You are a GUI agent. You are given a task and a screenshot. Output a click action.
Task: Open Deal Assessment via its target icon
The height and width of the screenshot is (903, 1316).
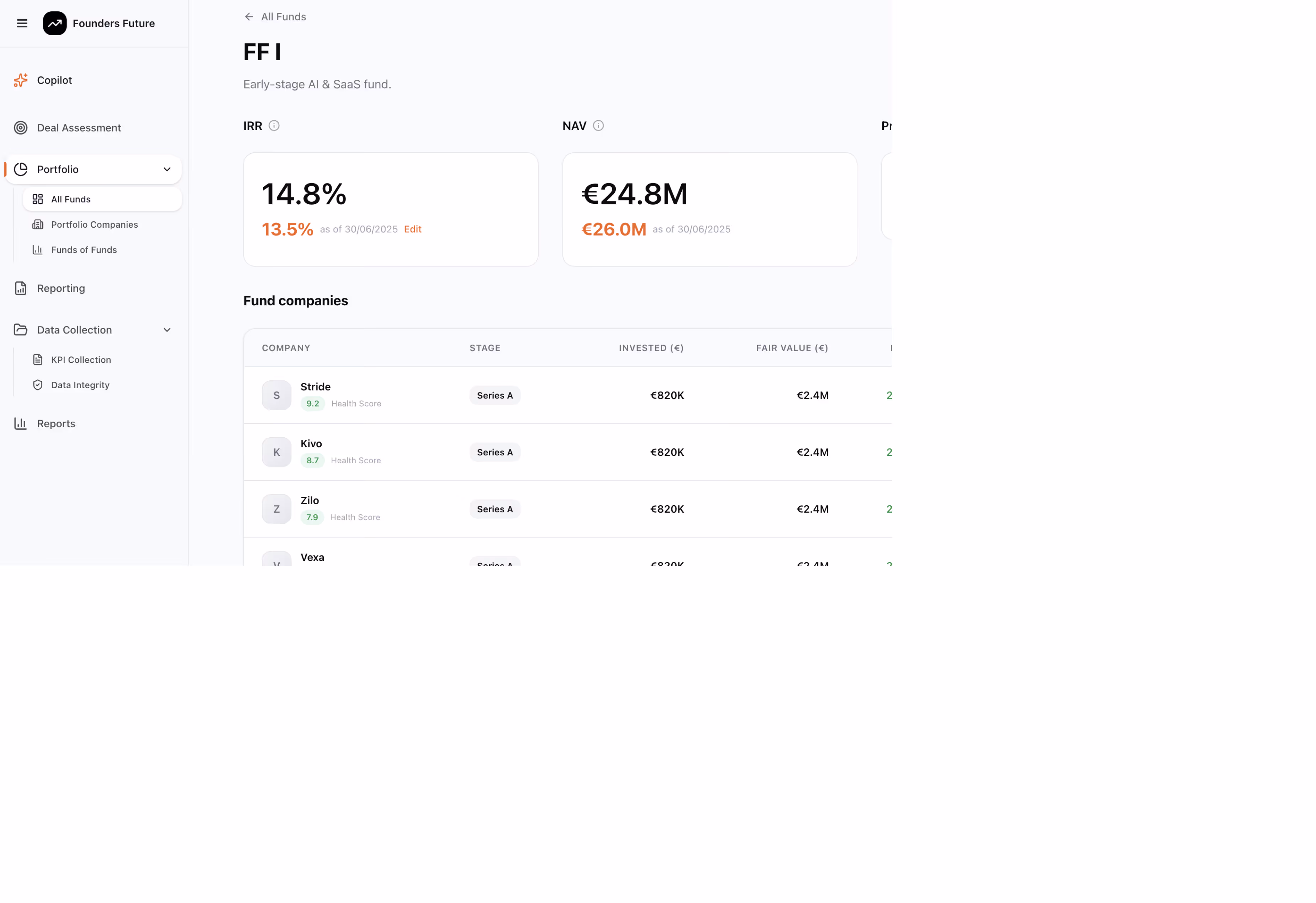(21, 127)
